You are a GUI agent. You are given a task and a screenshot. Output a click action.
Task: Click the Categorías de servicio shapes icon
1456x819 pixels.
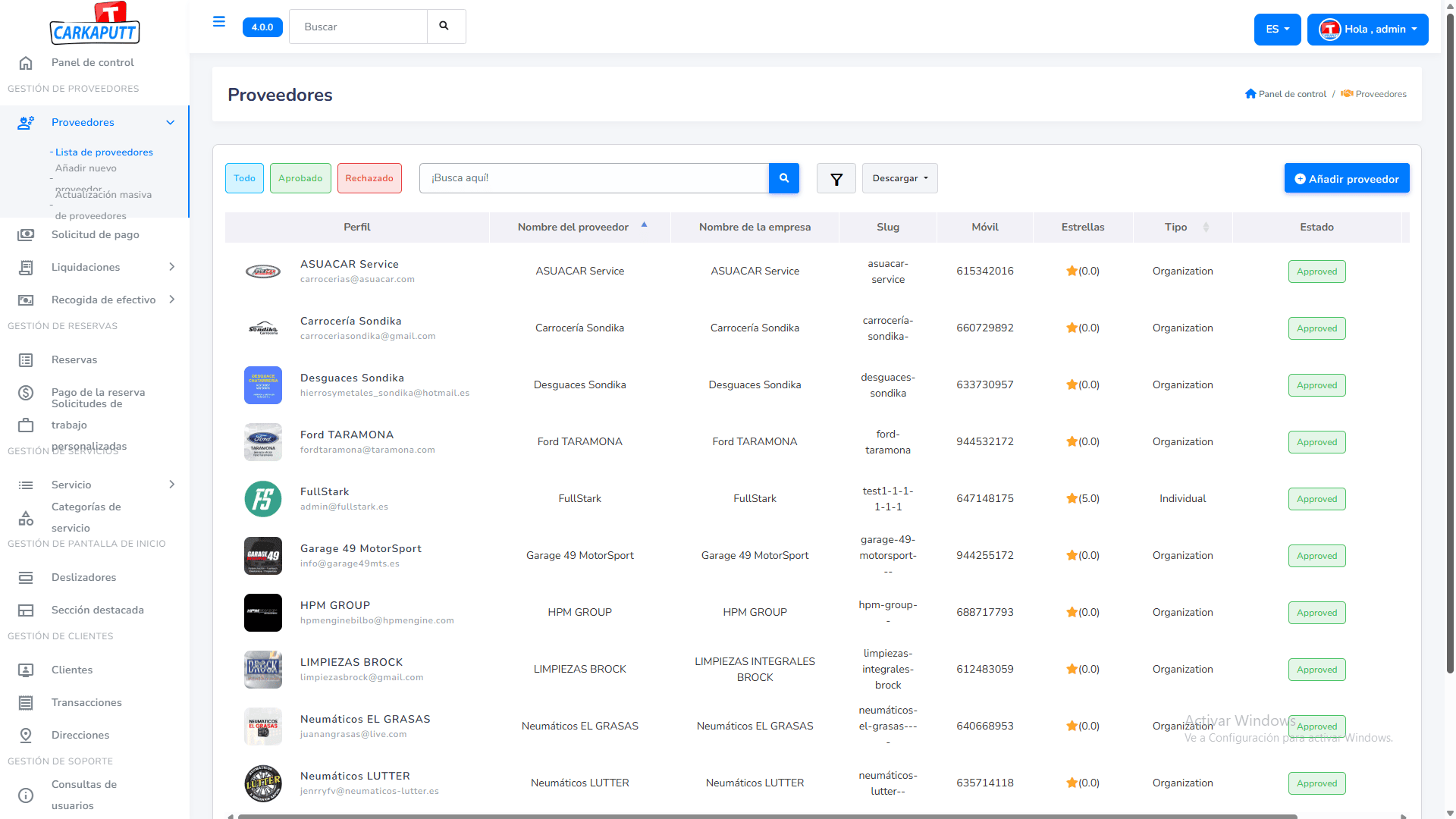coord(26,518)
